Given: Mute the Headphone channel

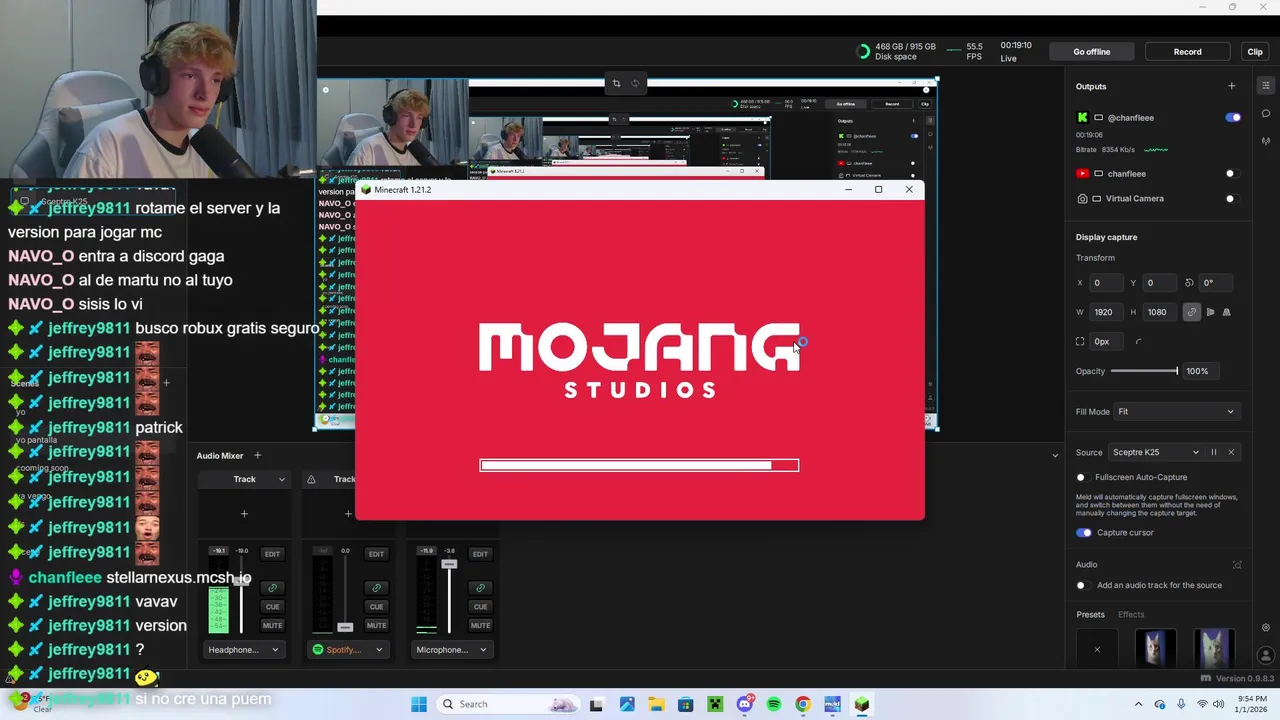Looking at the screenshot, I should tap(272, 626).
